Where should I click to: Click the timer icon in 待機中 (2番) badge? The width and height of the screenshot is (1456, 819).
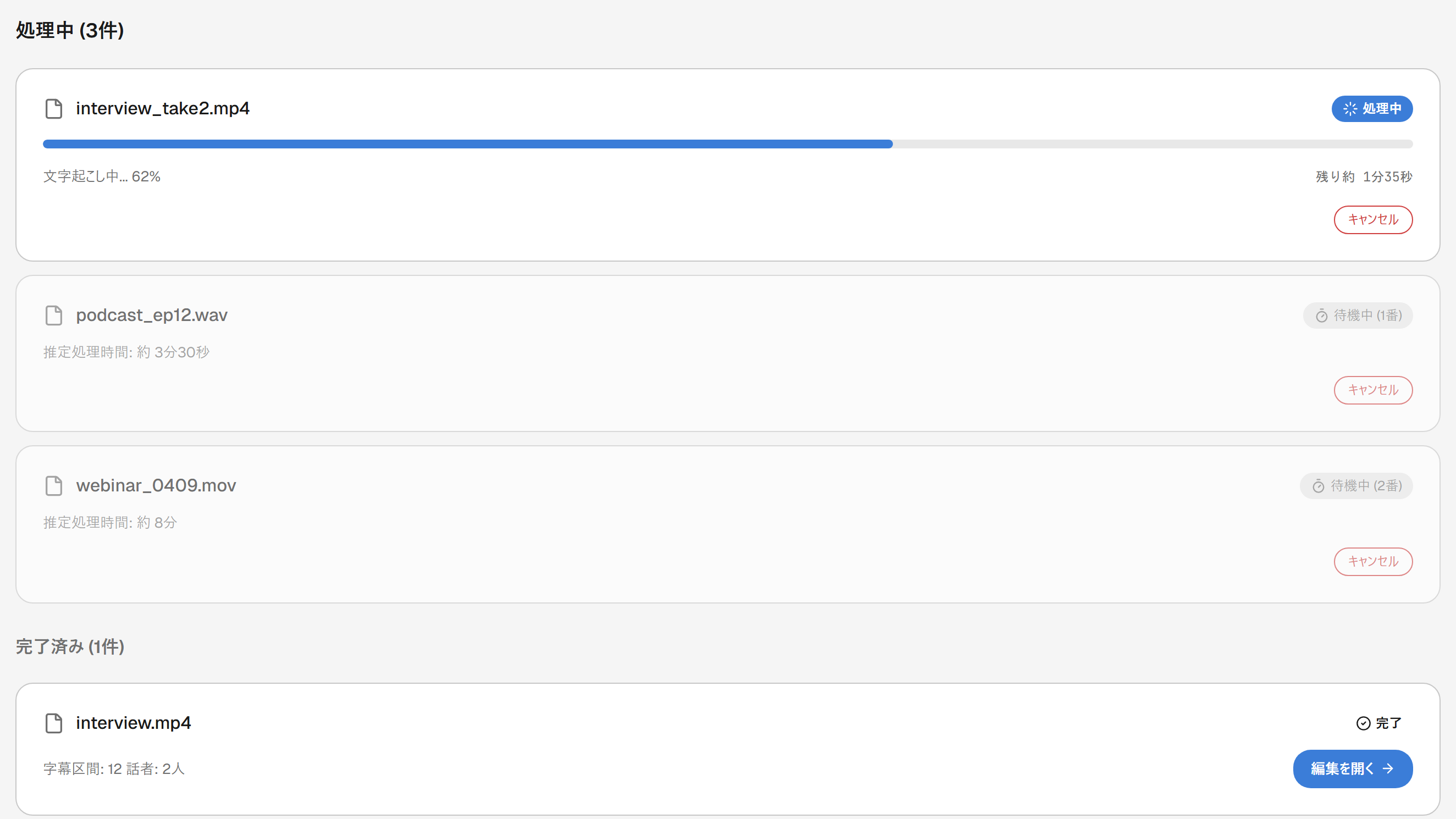click(x=1318, y=486)
